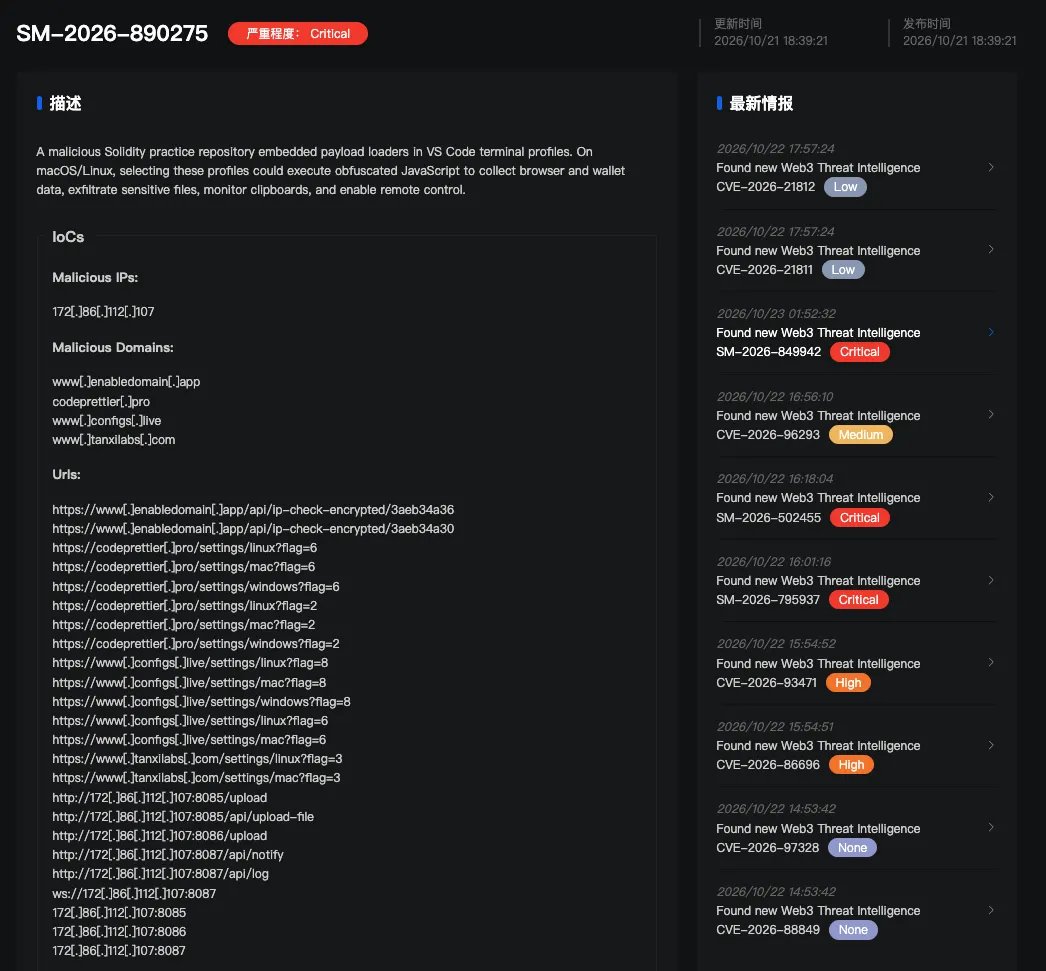Click URL ending ip-check-encrypted/3aeb34a36
Screen dimensions: 1046x971
pyautogui.click(x=253, y=510)
